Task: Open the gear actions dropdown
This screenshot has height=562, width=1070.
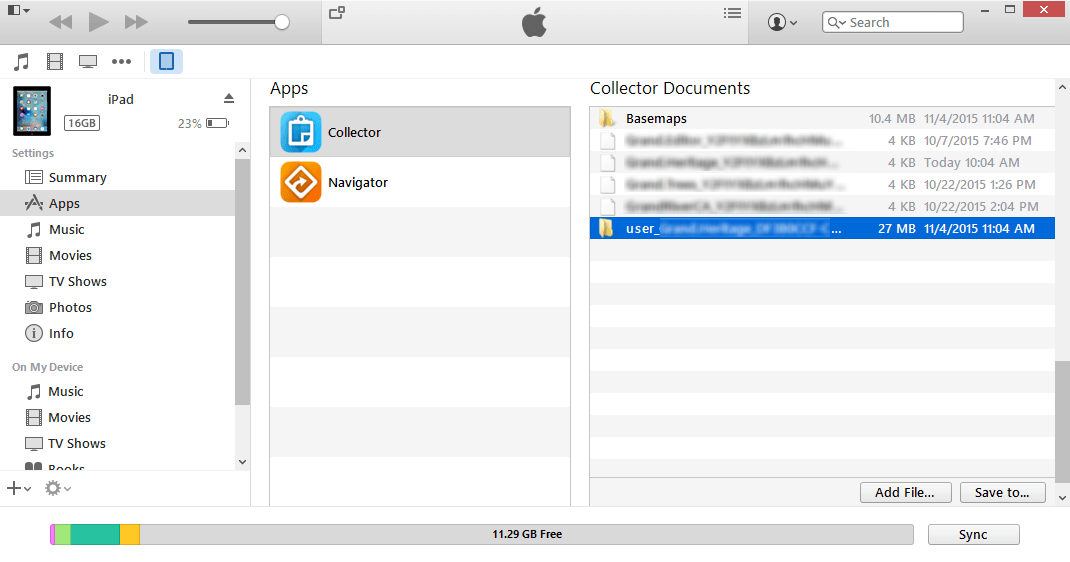Action: [58, 488]
